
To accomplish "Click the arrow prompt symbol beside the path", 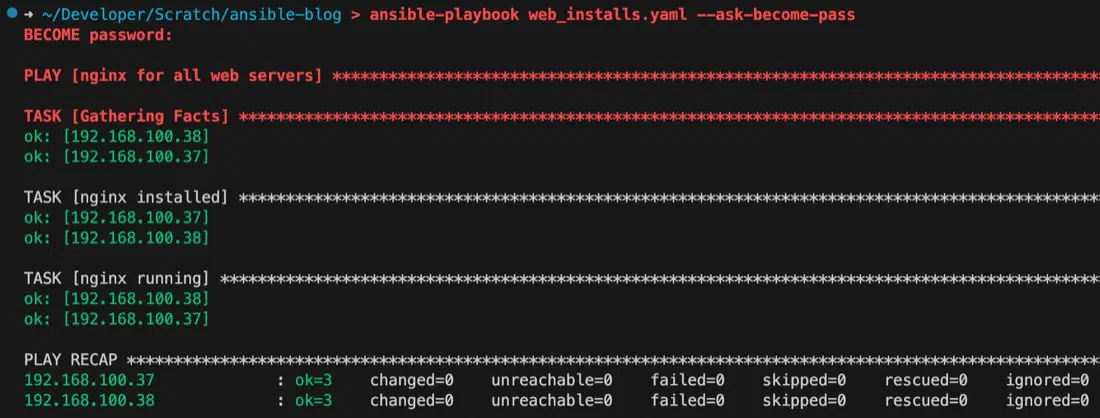I will 29,15.
